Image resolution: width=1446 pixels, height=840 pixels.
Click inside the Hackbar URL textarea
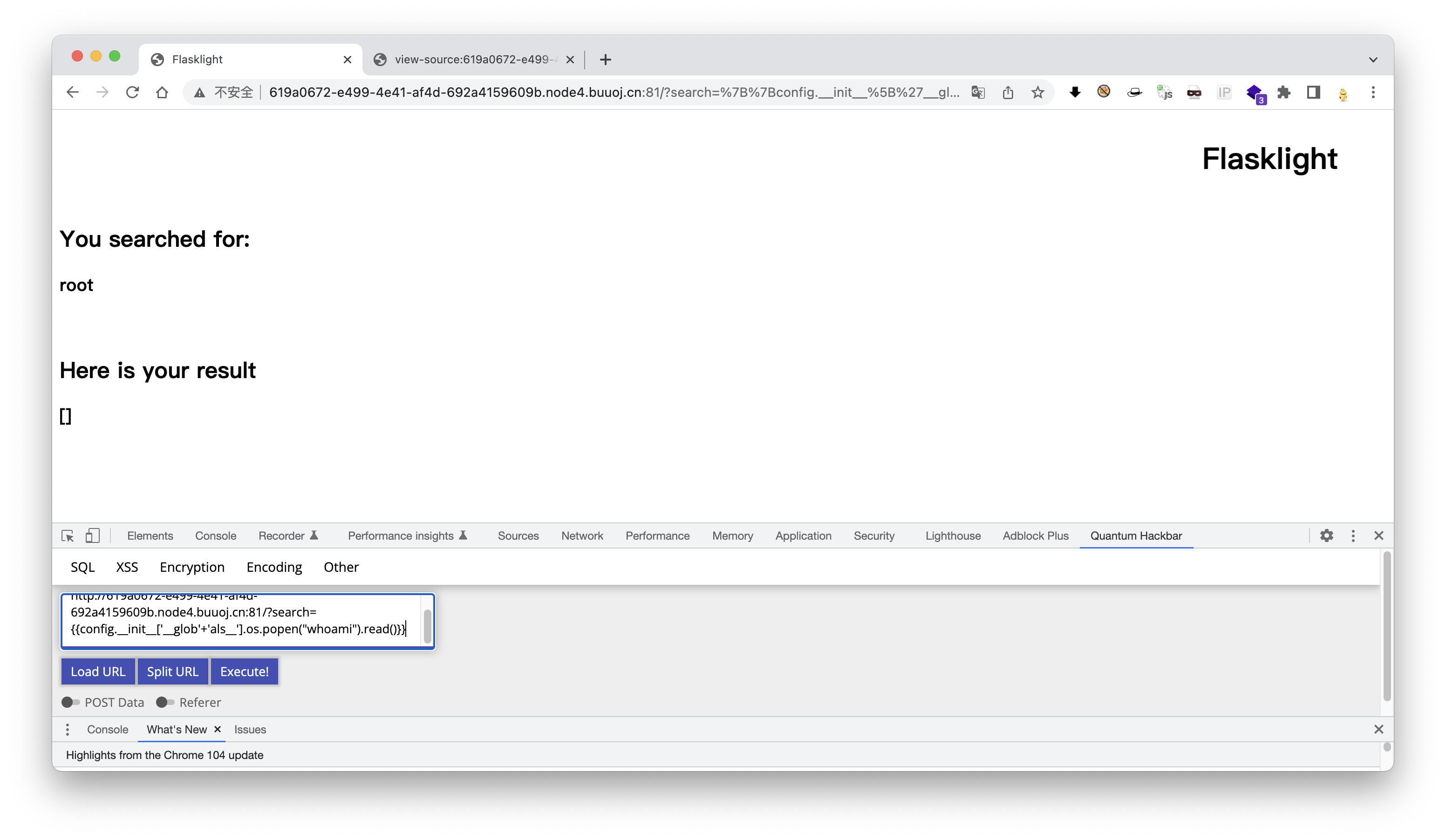[x=241, y=620]
